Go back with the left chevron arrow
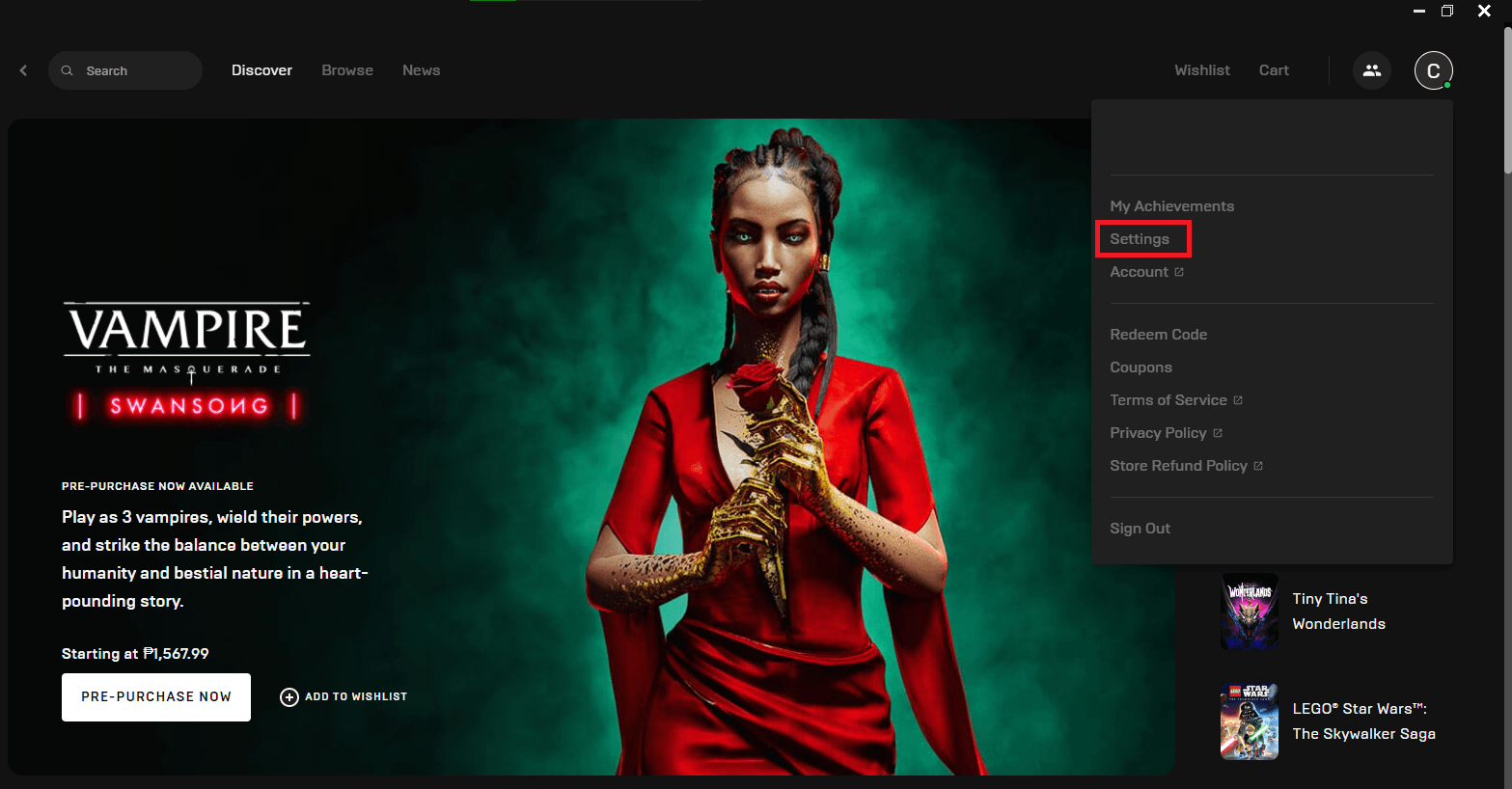 [23, 70]
